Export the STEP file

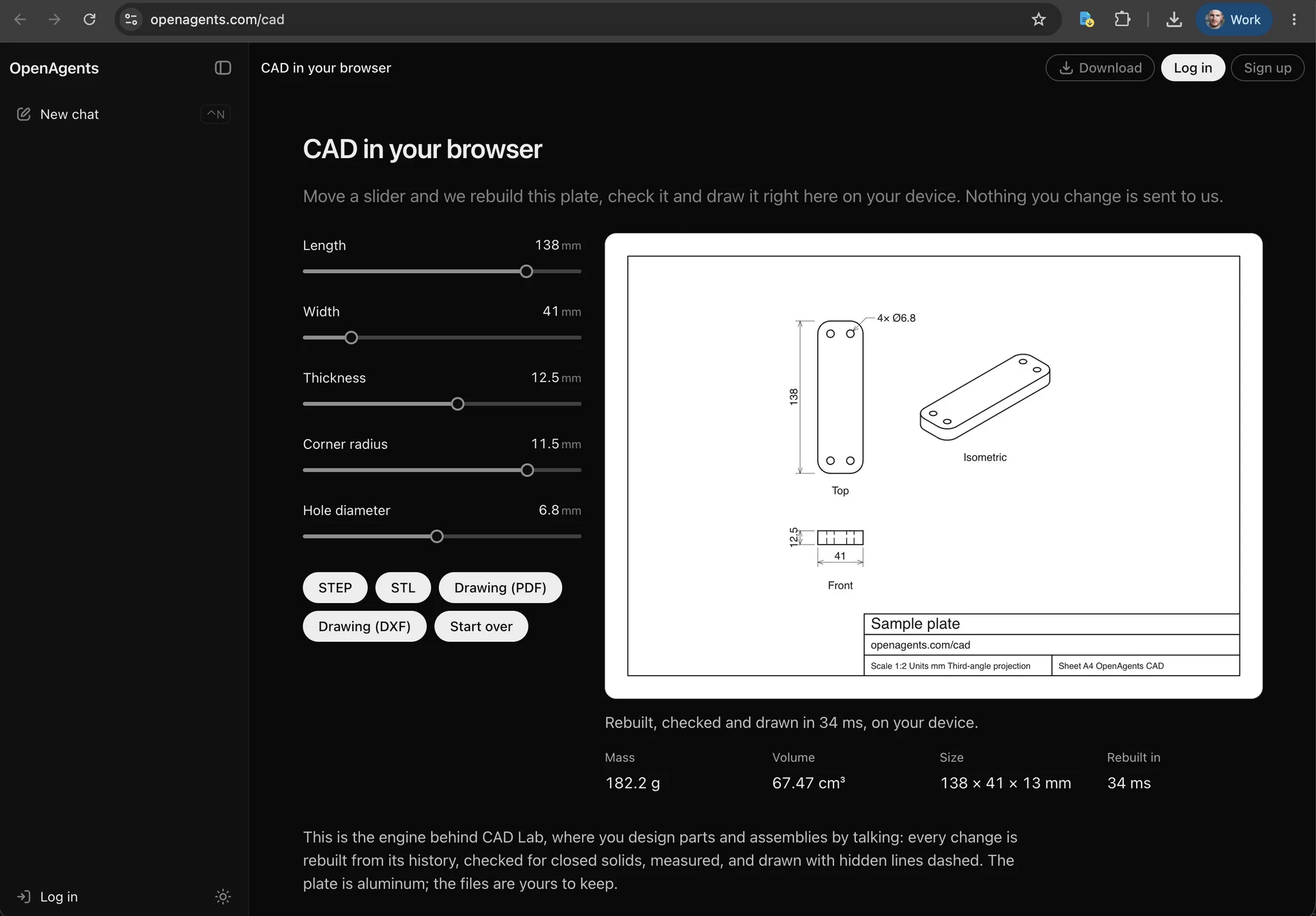[x=335, y=588]
